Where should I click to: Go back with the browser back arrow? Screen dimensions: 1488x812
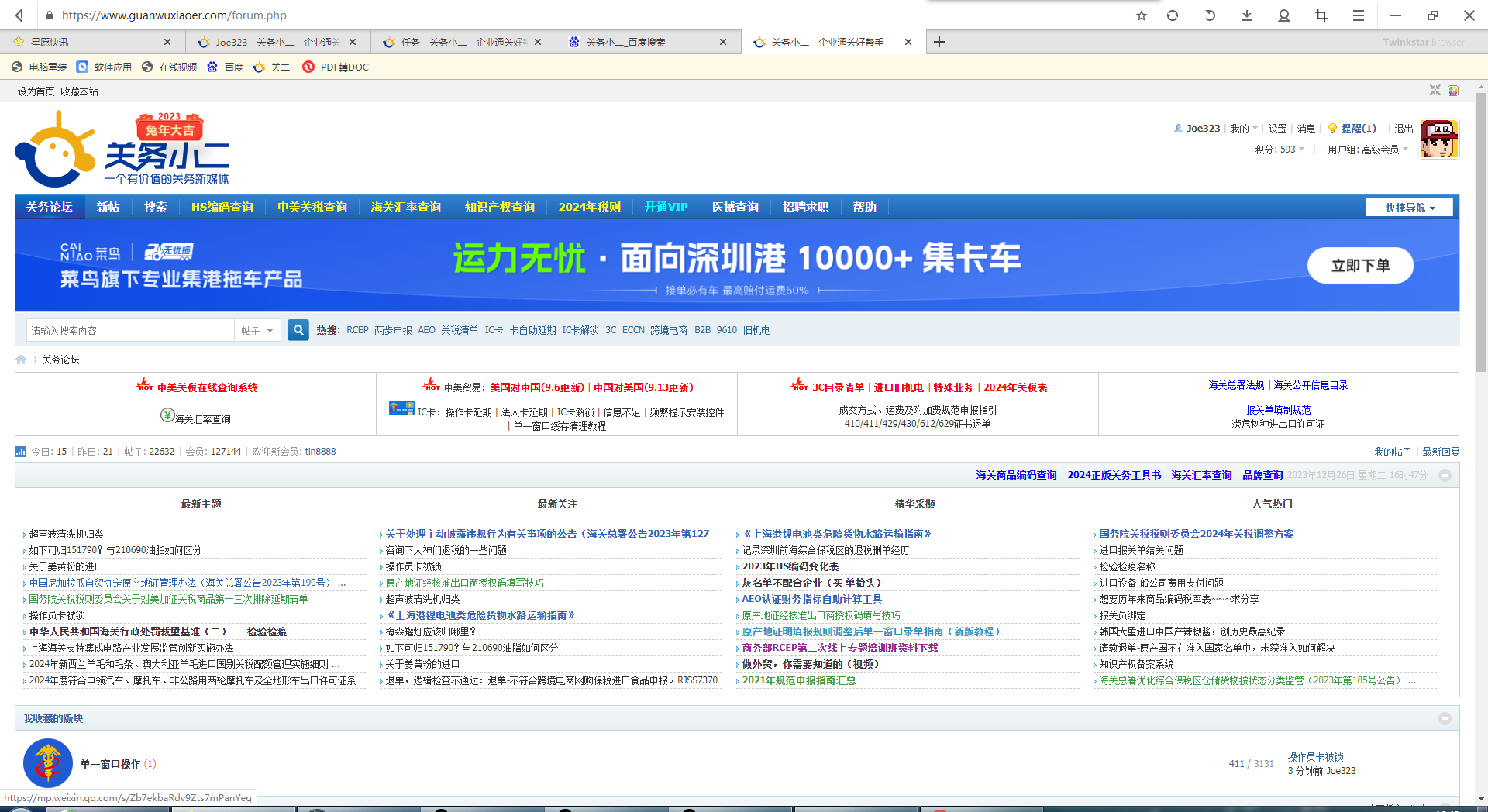click(19, 15)
